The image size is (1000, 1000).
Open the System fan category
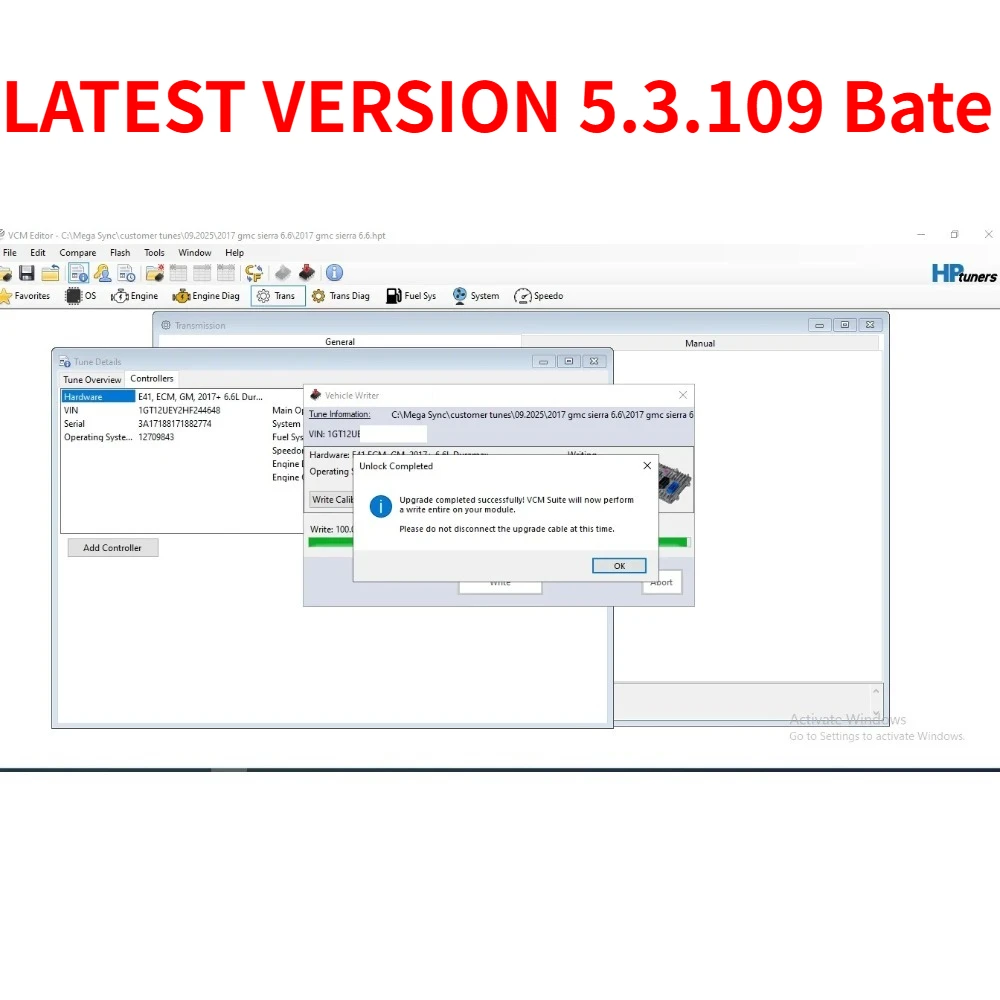[476, 296]
